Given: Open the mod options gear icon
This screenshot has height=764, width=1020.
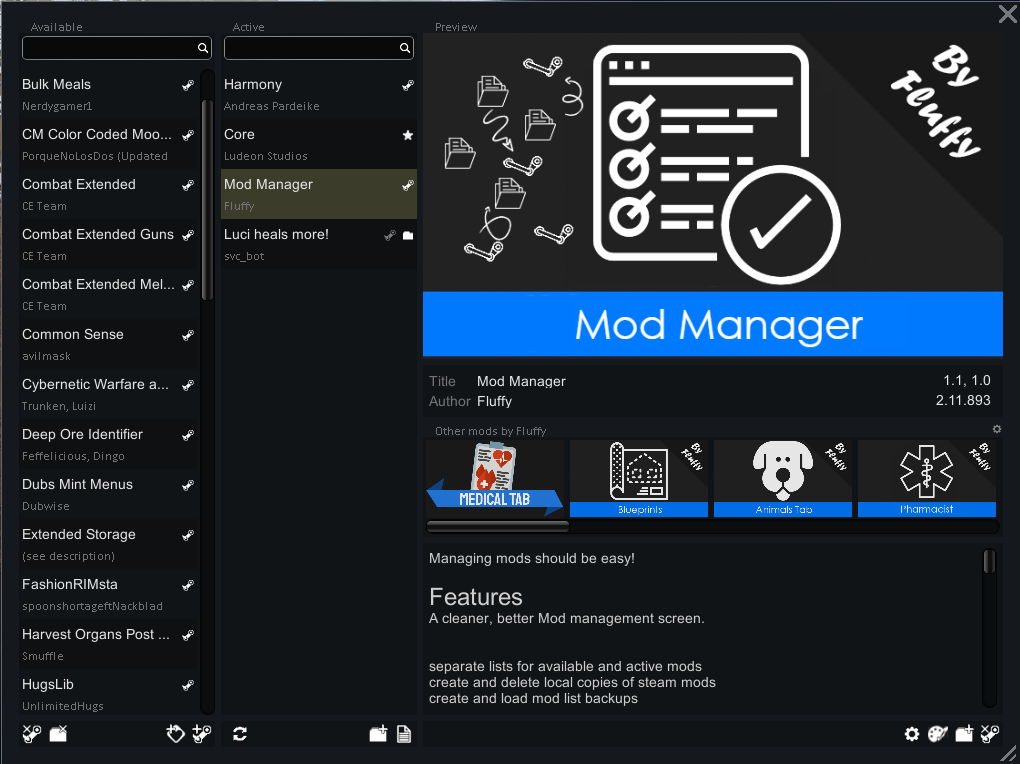Looking at the screenshot, I should click(x=911, y=734).
